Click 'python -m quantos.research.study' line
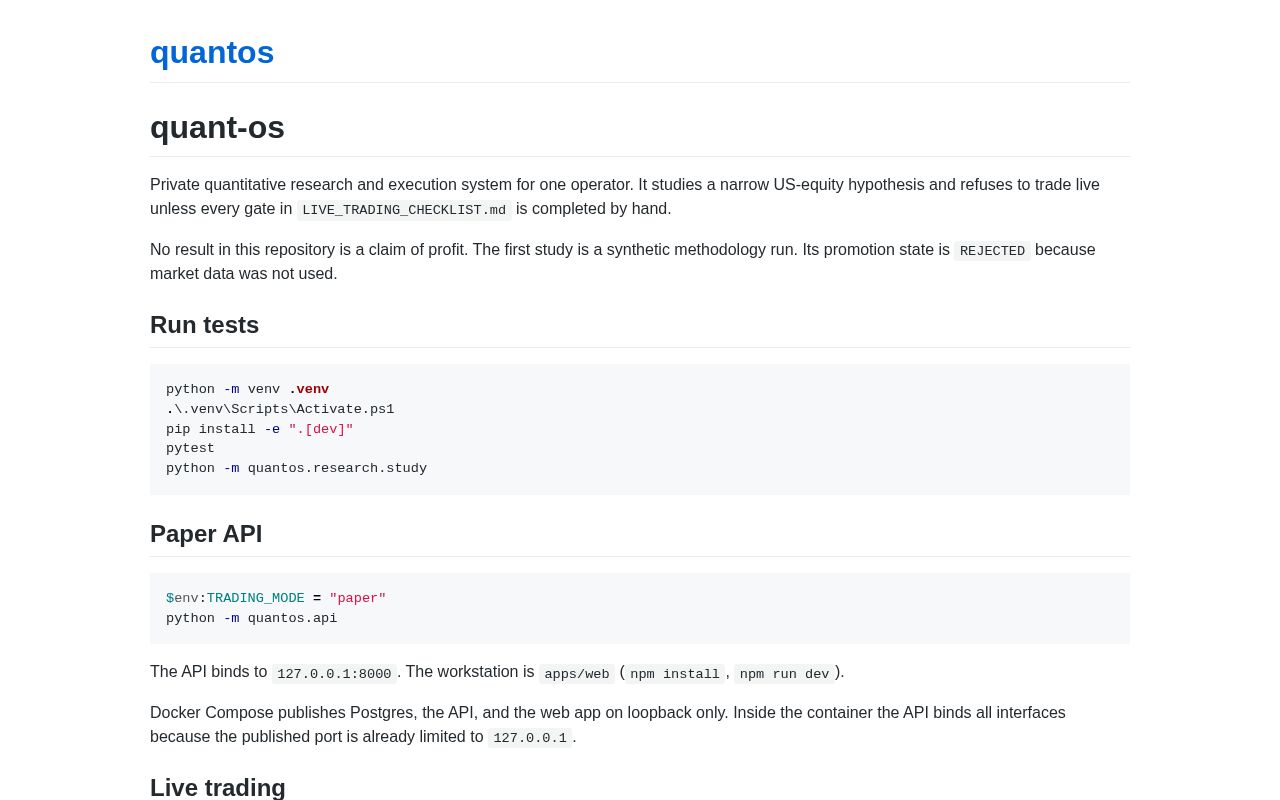This screenshot has height=800, width=1280. (296, 469)
